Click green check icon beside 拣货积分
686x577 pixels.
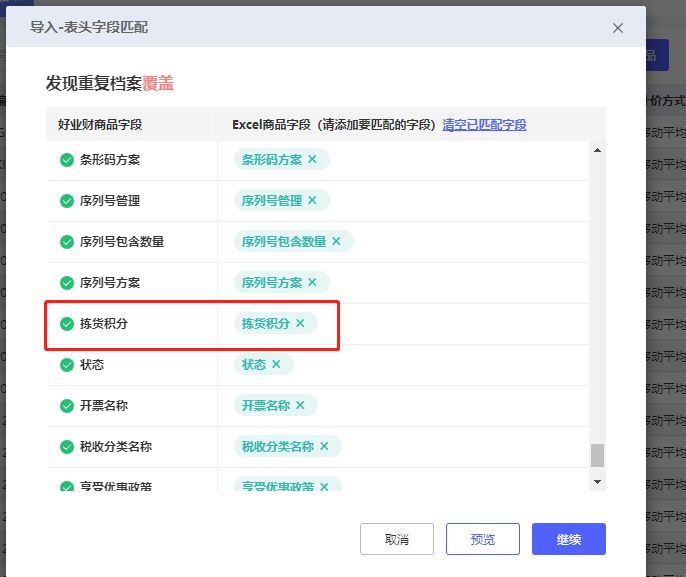(x=67, y=324)
